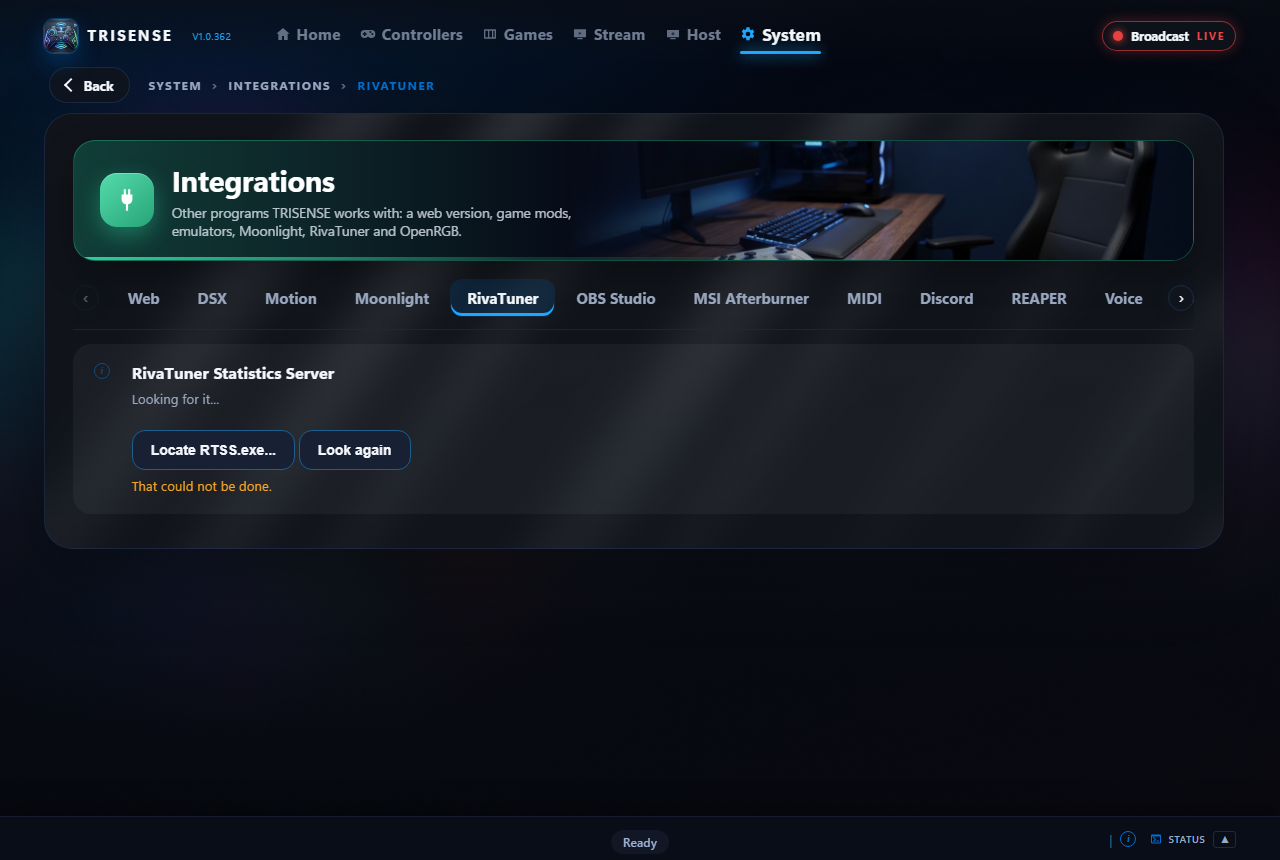Click the green Integrations plug icon
Screen dimensions: 1280x860
127,200
